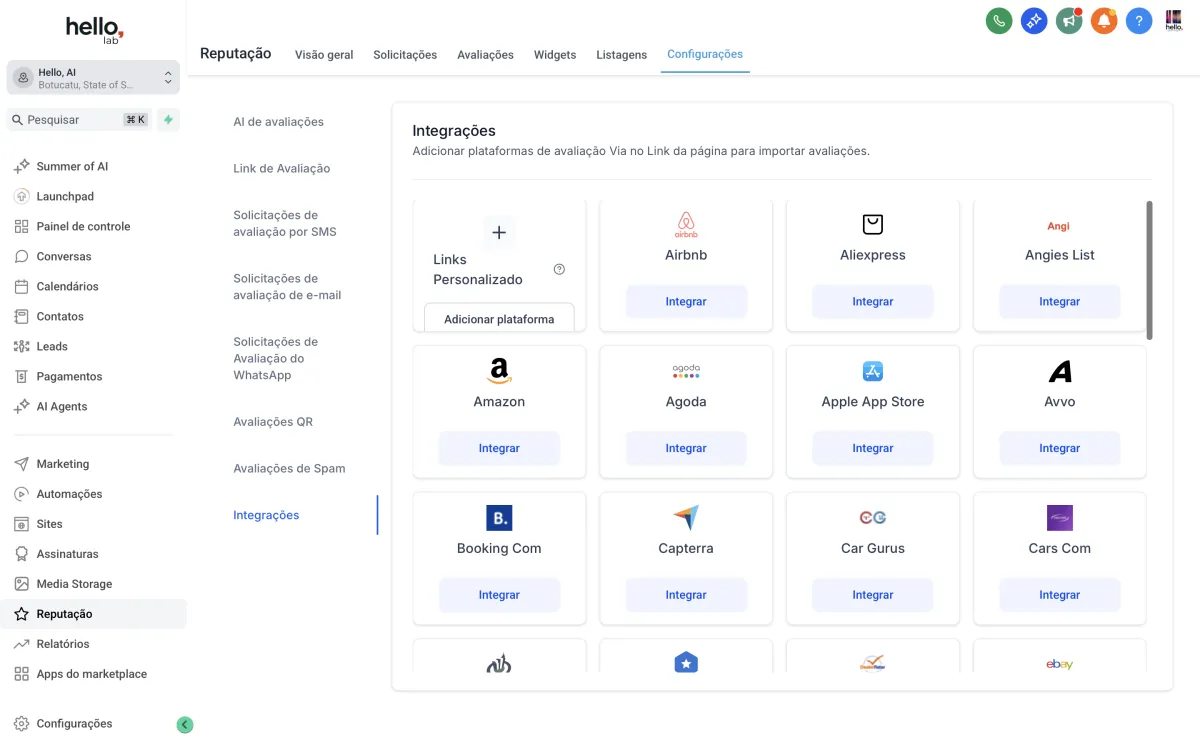This screenshot has height=750, width=1200.
Task: Click the green phone call icon
Action: pos(999,21)
